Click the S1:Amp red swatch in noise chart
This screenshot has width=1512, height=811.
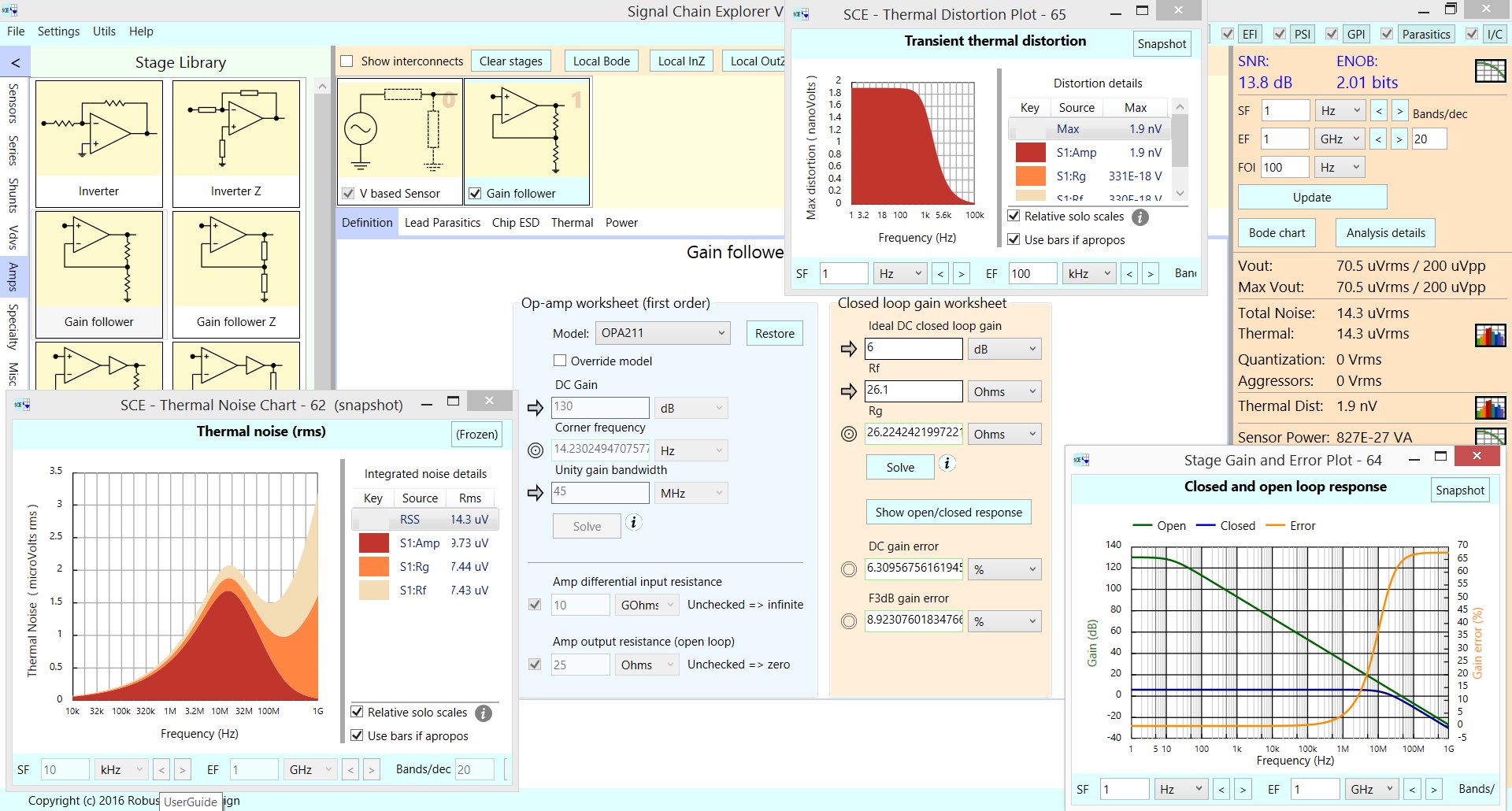coord(374,543)
